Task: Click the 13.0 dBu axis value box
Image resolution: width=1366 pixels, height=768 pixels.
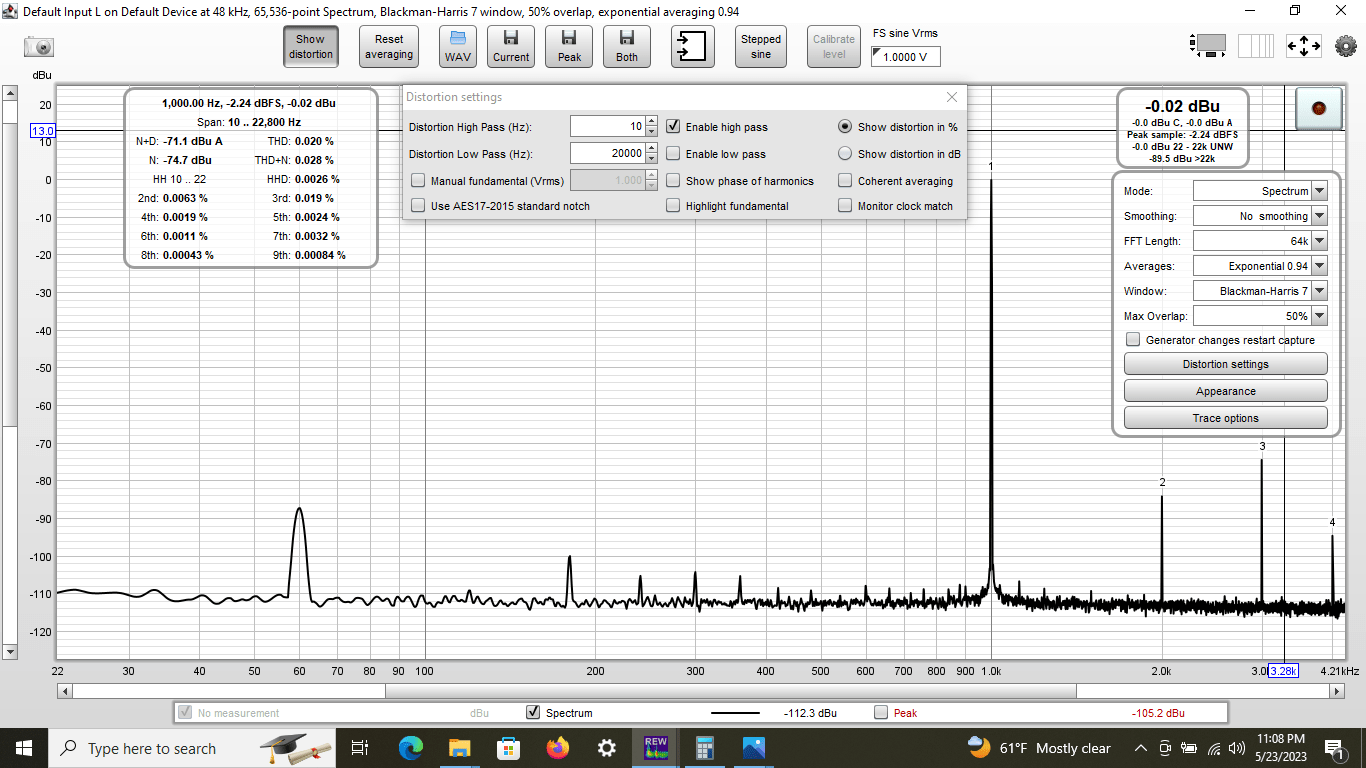Action: pyautogui.click(x=42, y=131)
